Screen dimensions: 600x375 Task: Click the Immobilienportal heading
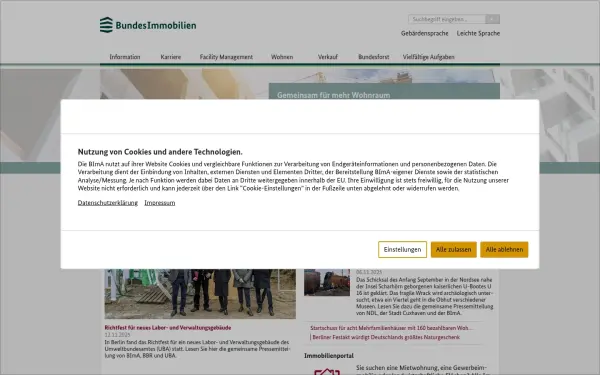(x=329, y=356)
